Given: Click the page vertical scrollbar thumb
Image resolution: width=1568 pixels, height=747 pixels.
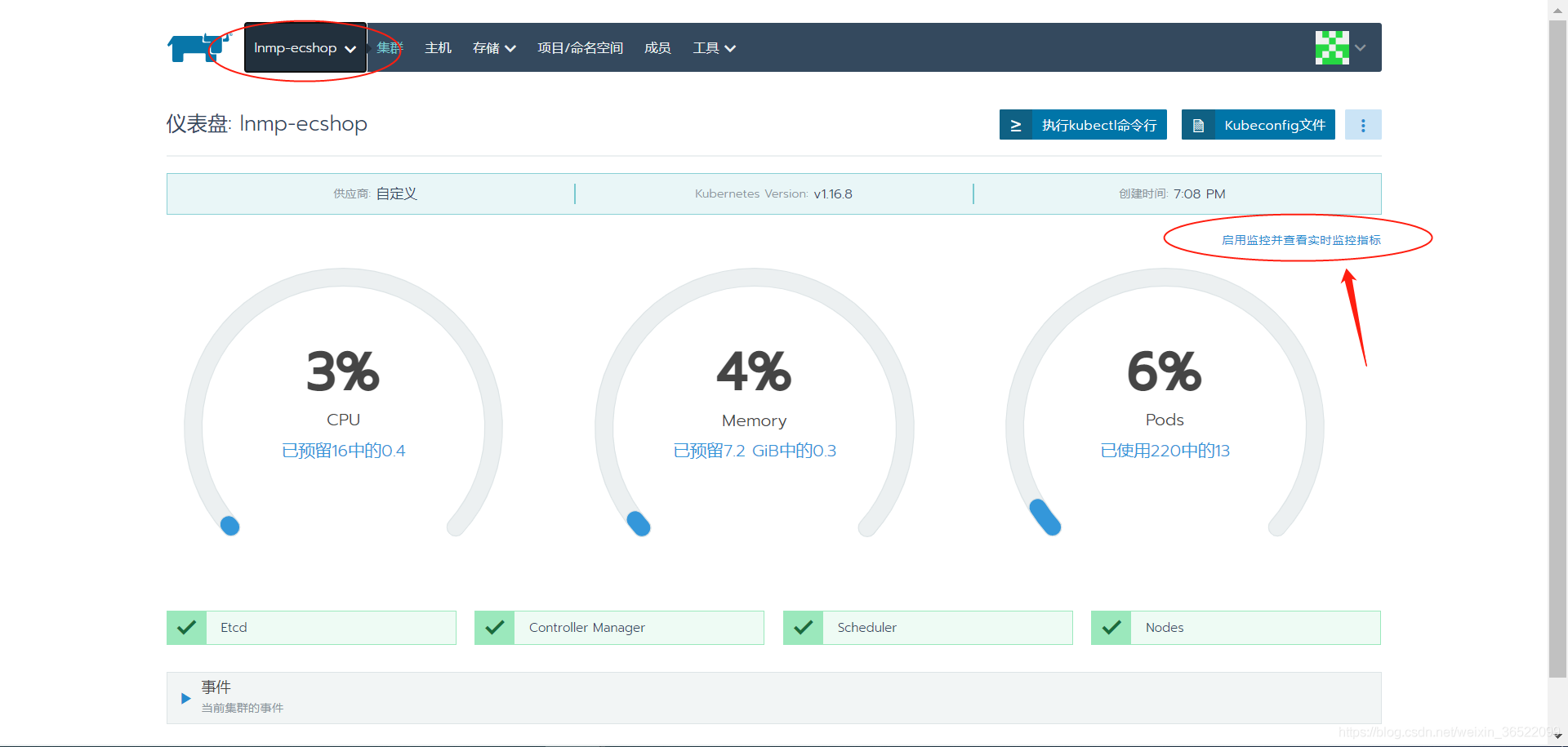Looking at the screenshot, I should [1557, 349].
